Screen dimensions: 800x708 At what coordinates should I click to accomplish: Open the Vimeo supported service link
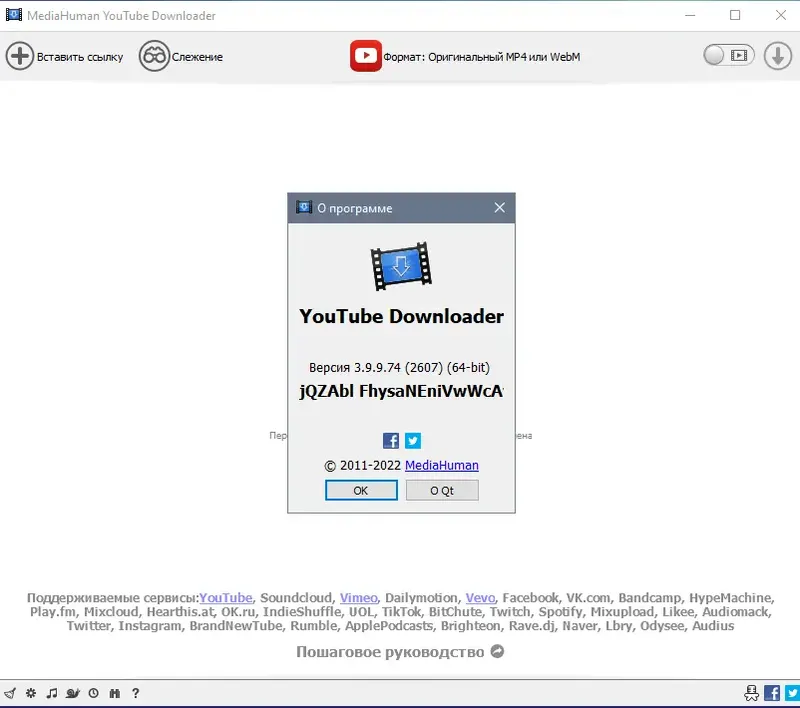359,597
